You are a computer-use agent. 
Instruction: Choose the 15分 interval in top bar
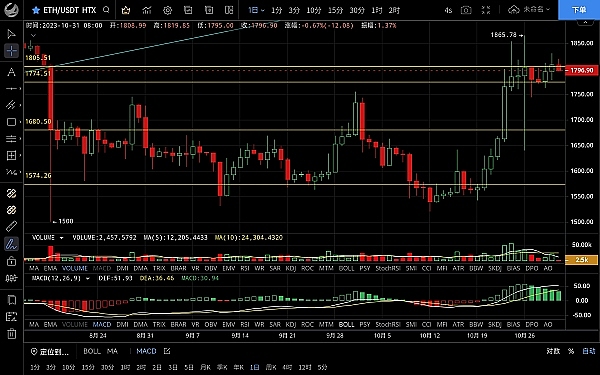[335, 10]
